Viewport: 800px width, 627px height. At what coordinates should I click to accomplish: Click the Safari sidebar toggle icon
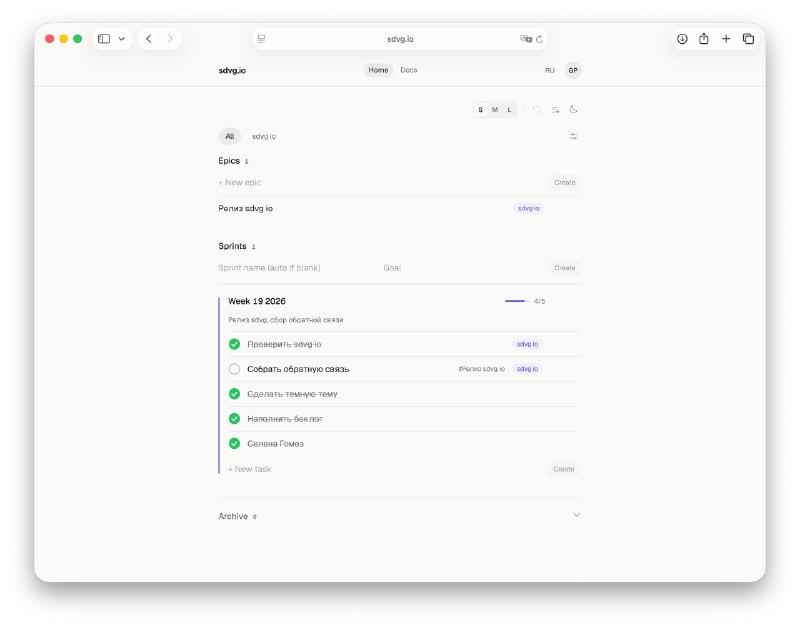[x=104, y=39]
